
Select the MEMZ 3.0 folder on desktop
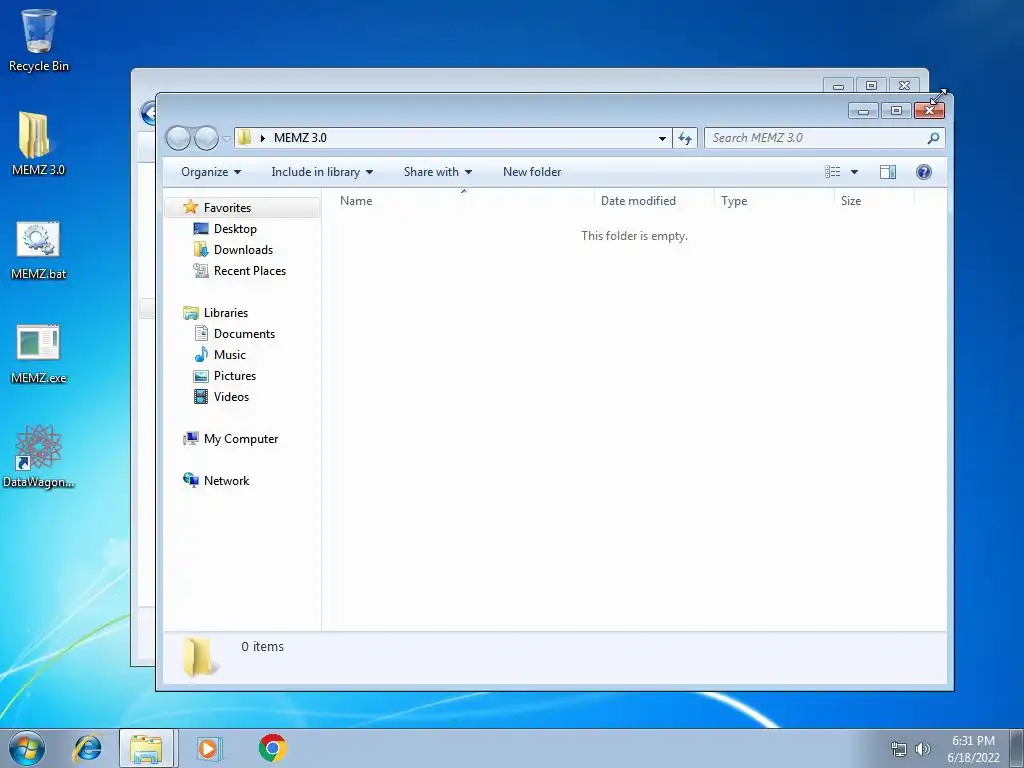[x=38, y=144]
